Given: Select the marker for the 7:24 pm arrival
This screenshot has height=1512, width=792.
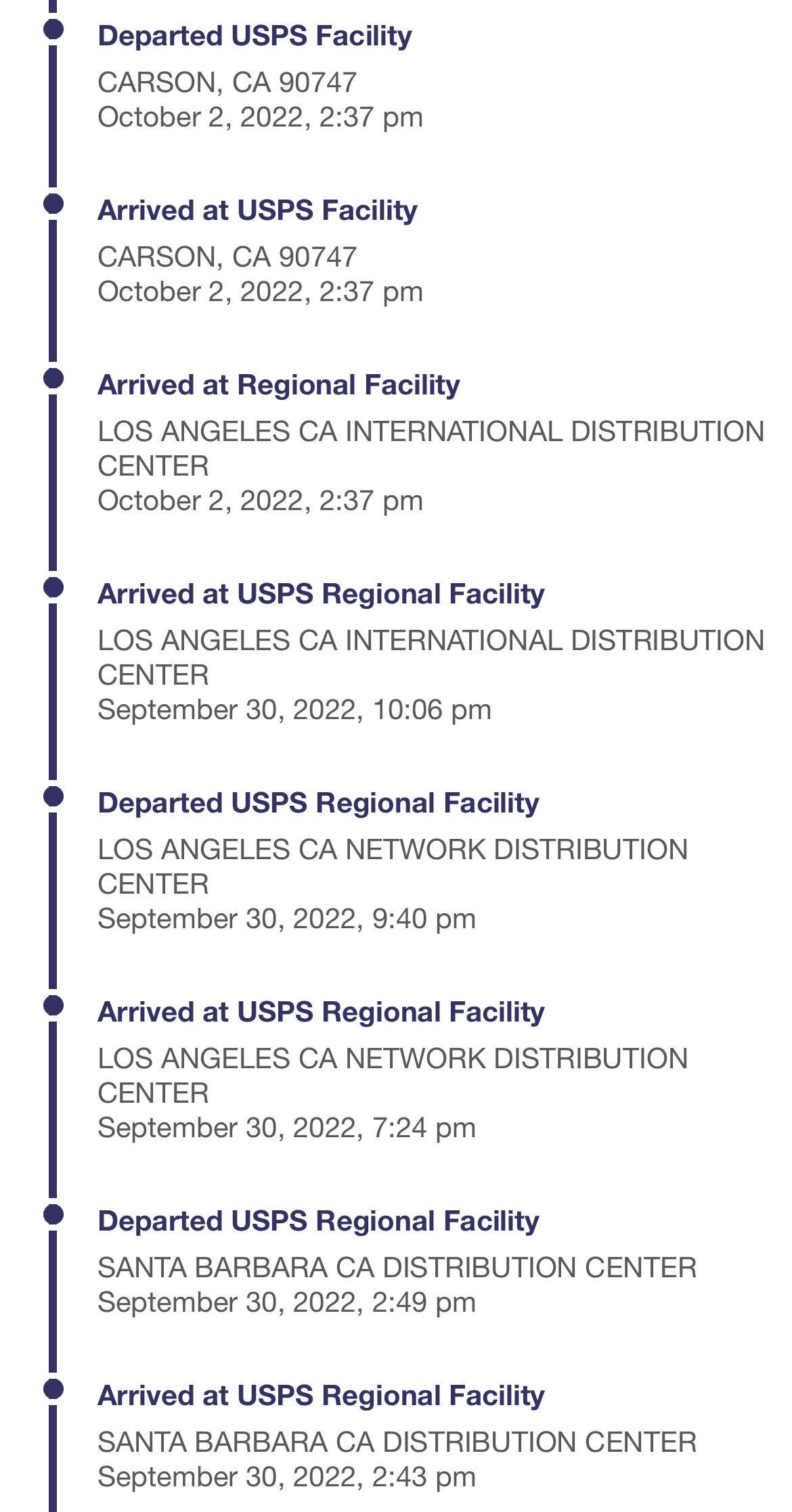Looking at the screenshot, I should (53, 1005).
